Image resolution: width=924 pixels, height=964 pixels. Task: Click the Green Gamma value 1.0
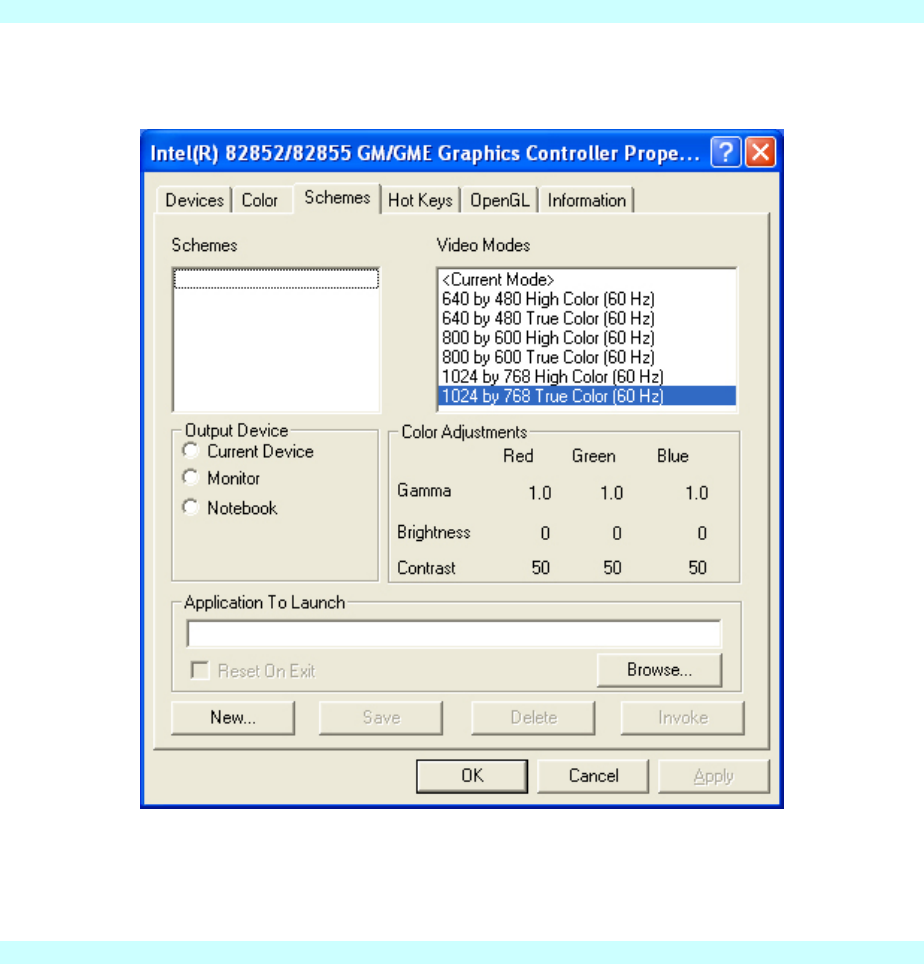click(x=612, y=493)
